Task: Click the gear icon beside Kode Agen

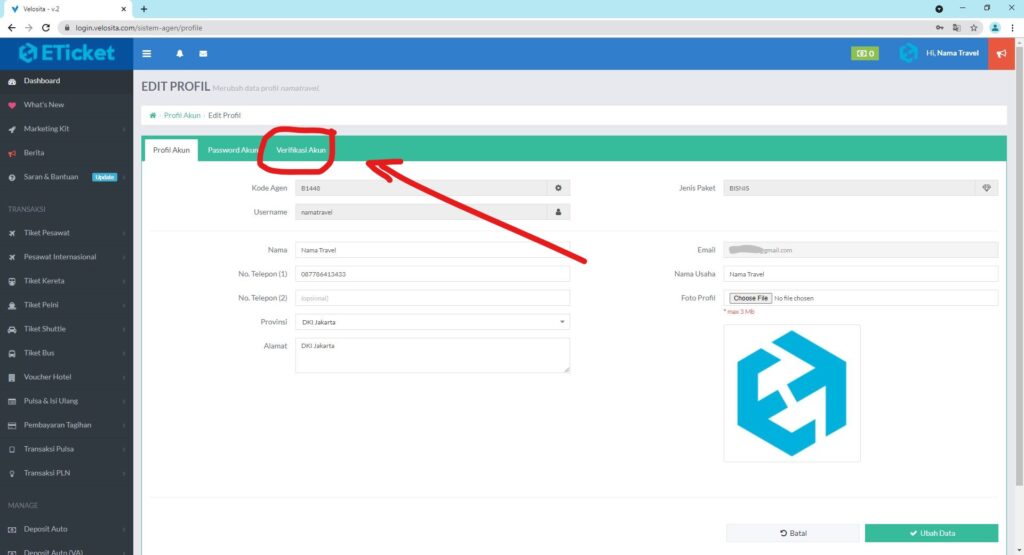Action: [x=558, y=188]
